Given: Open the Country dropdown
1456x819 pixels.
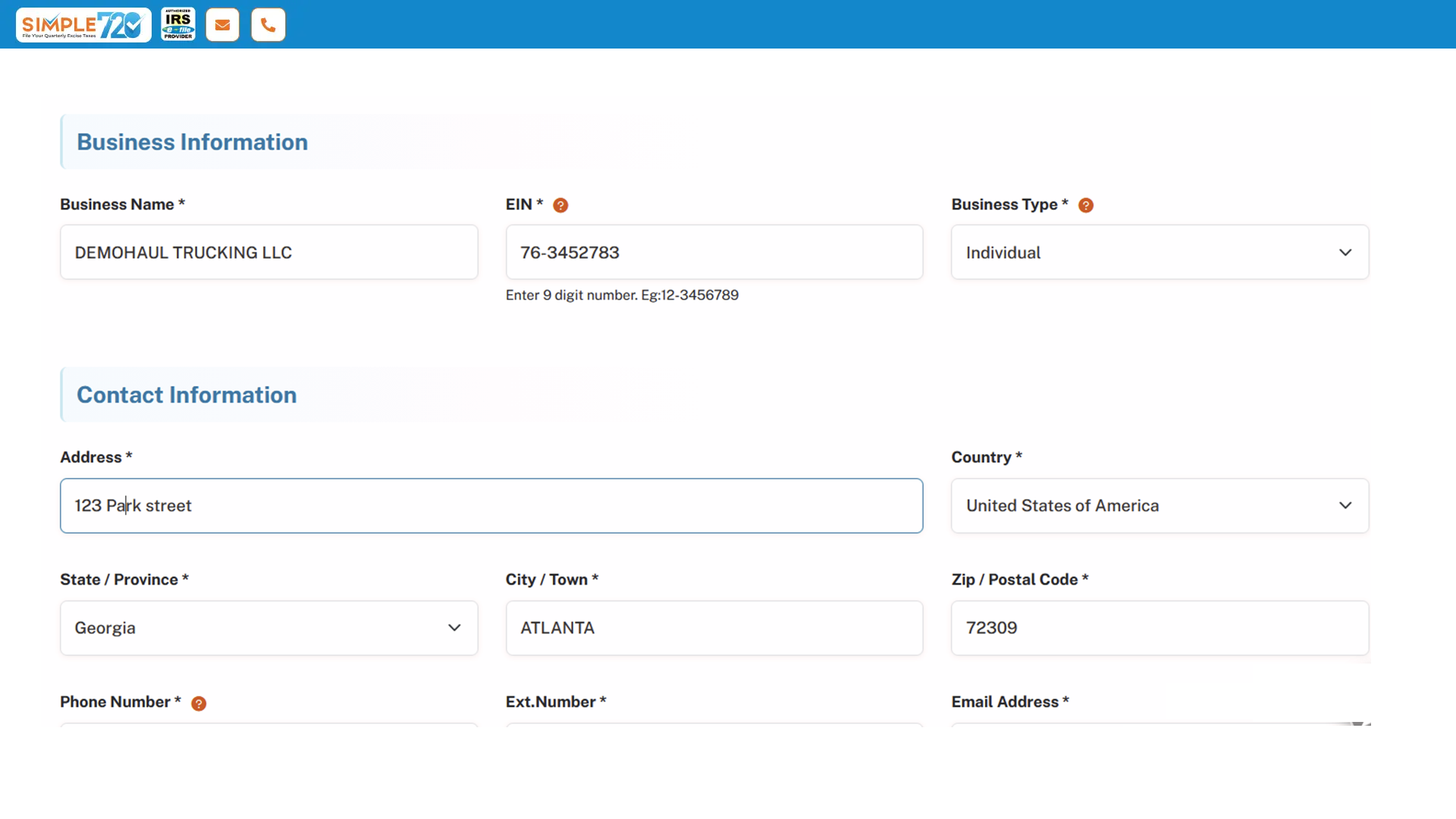Looking at the screenshot, I should pyautogui.click(x=1159, y=506).
